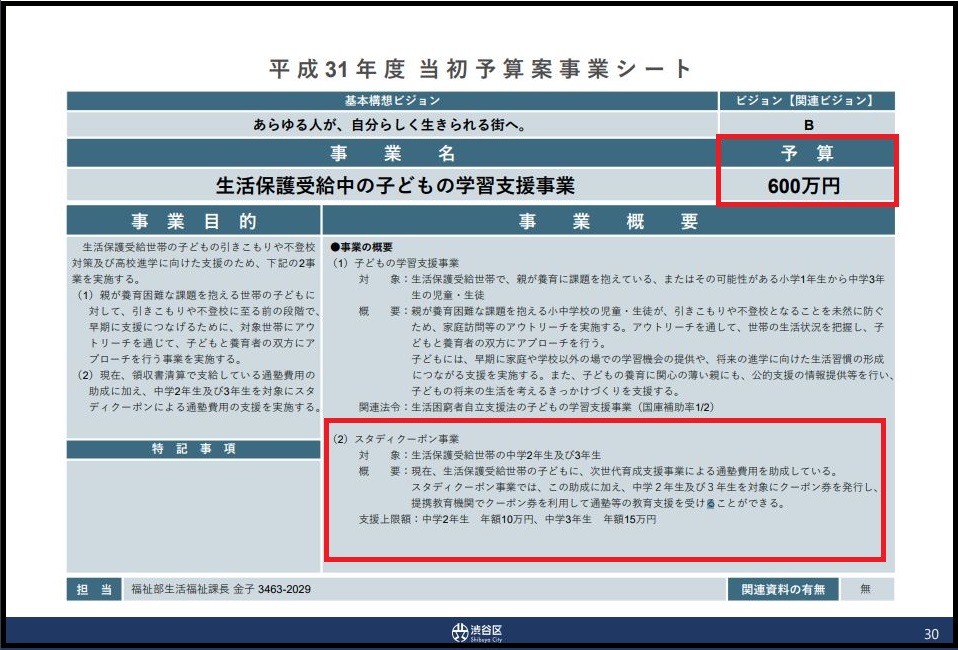Click the 事業目的 section header
Image resolution: width=958 pixels, height=650 pixels.
193,221
